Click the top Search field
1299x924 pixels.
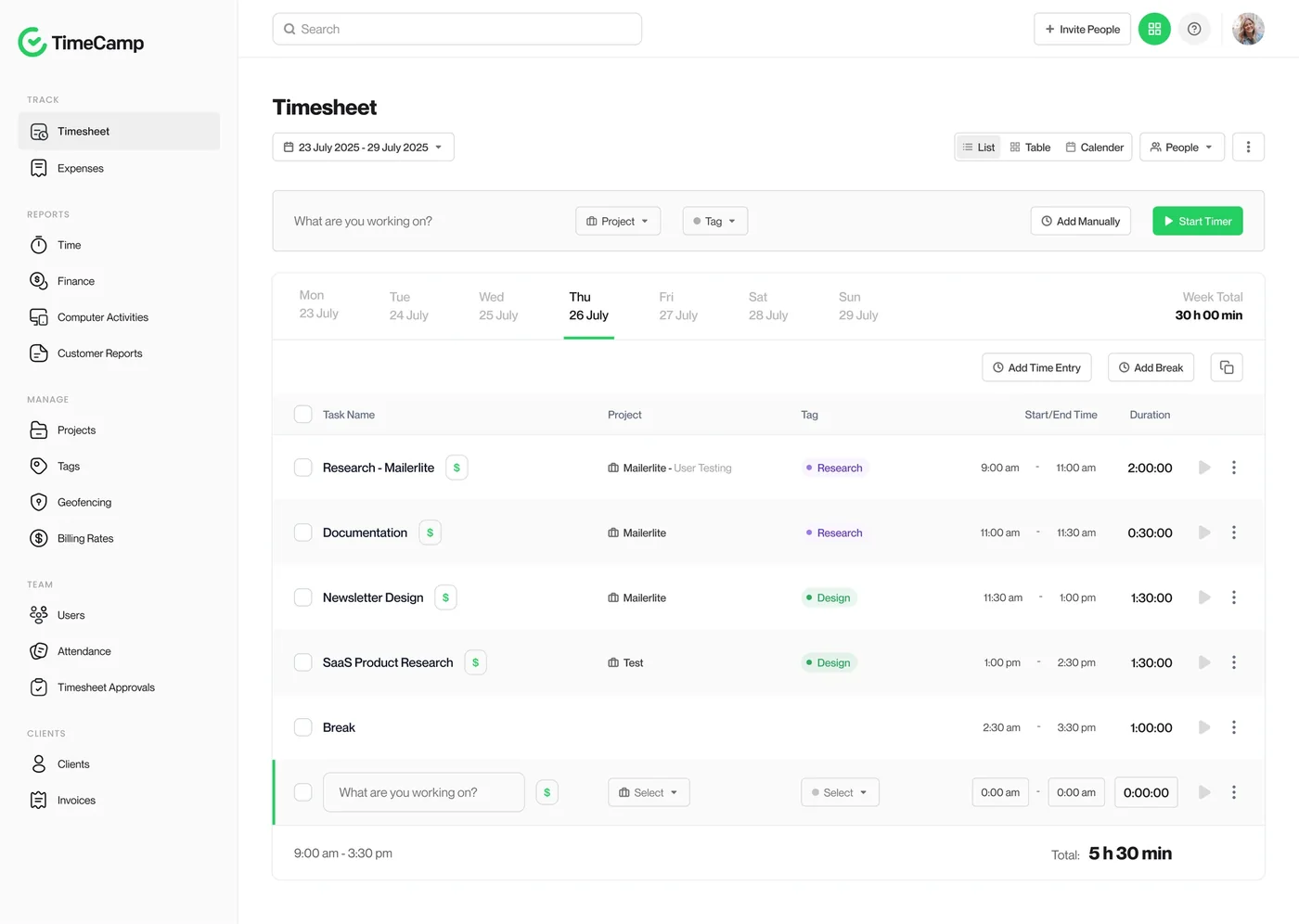click(457, 29)
